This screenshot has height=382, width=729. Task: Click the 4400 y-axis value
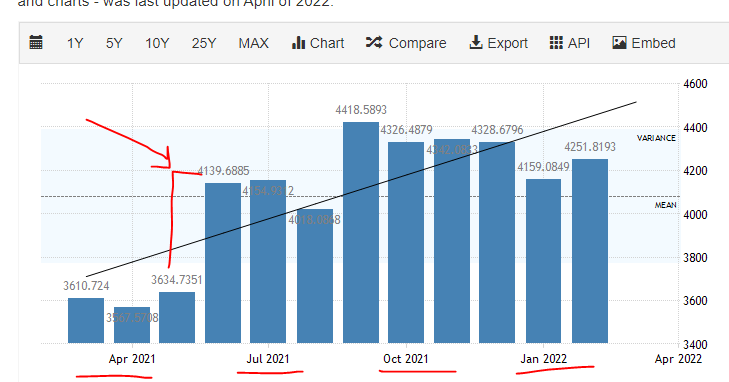[695, 128]
